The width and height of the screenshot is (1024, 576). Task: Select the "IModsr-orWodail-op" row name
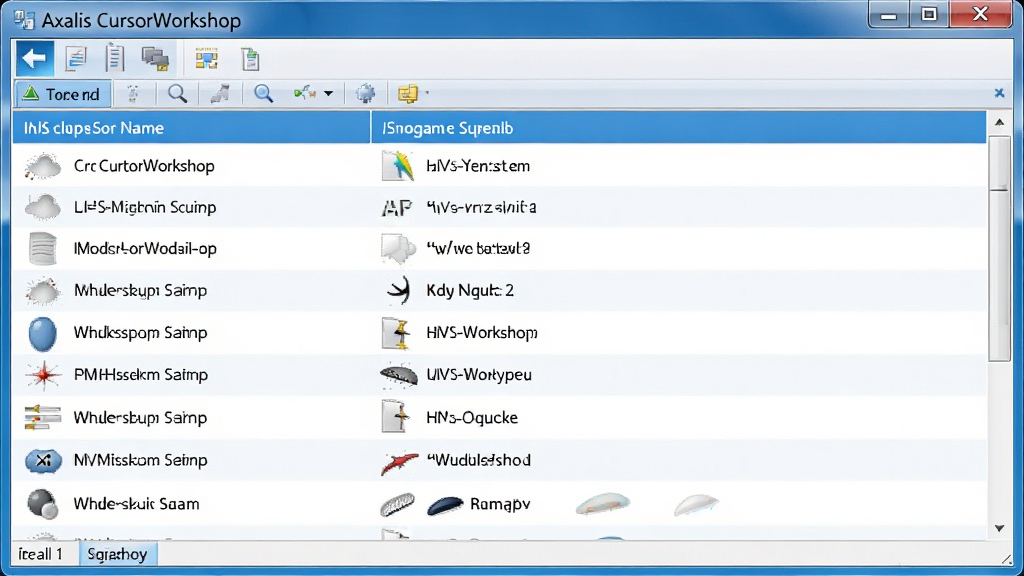click(x=145, y=249)
